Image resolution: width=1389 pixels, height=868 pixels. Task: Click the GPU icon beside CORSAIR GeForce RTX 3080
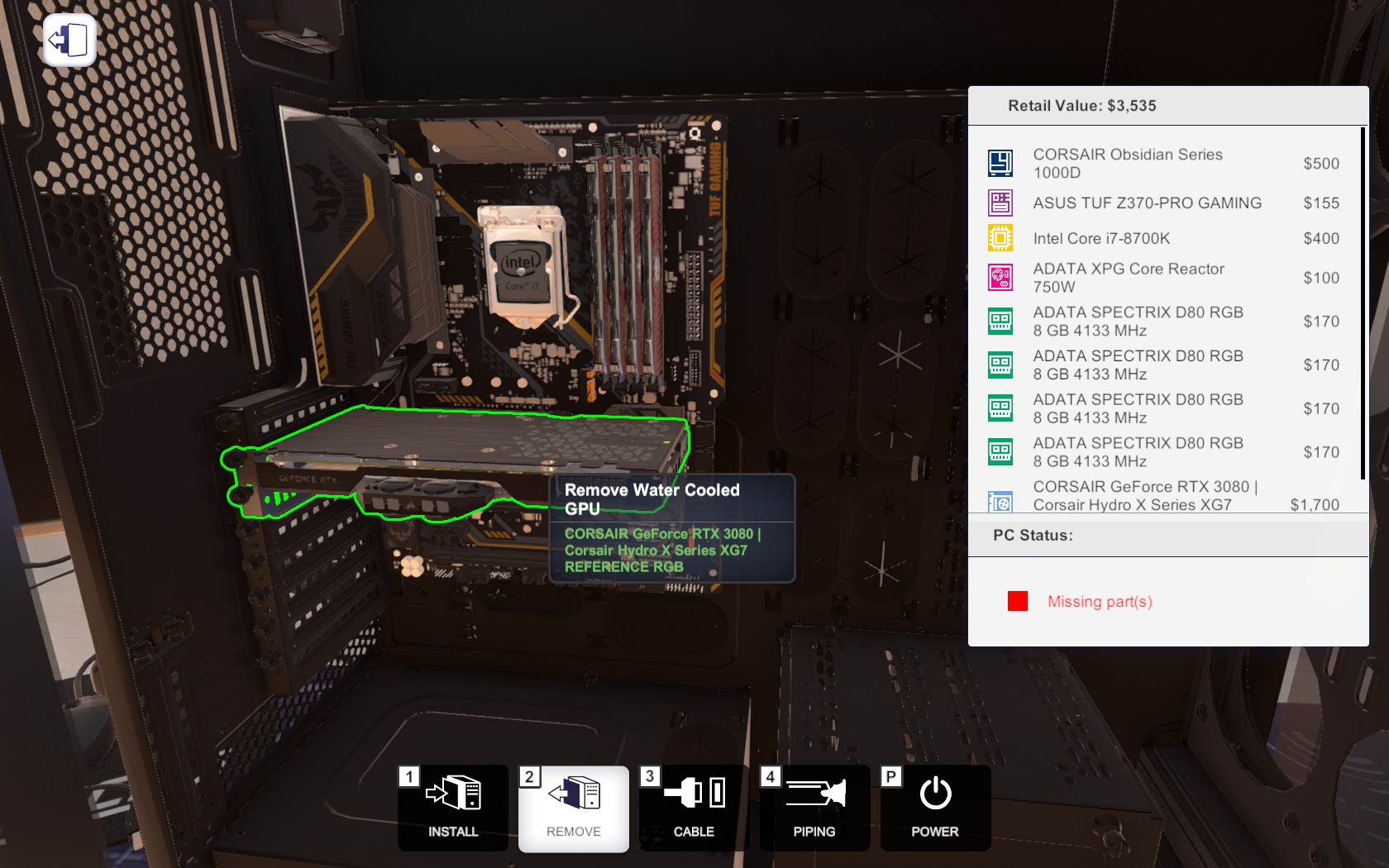(x=1000, y=501)
